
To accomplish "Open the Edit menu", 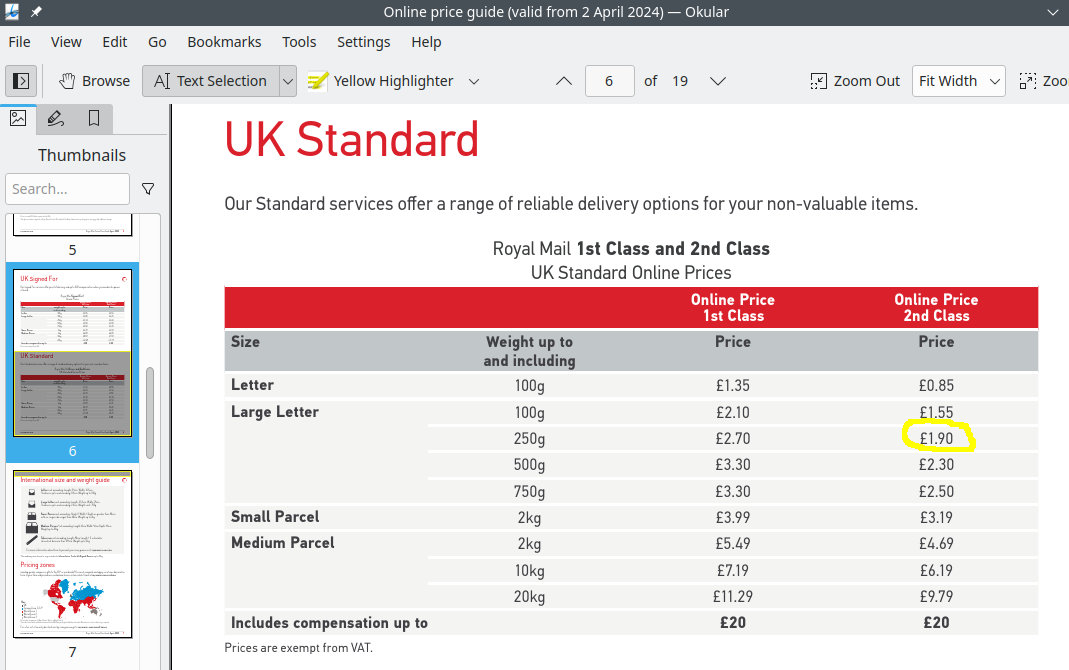I will (115, 42).
